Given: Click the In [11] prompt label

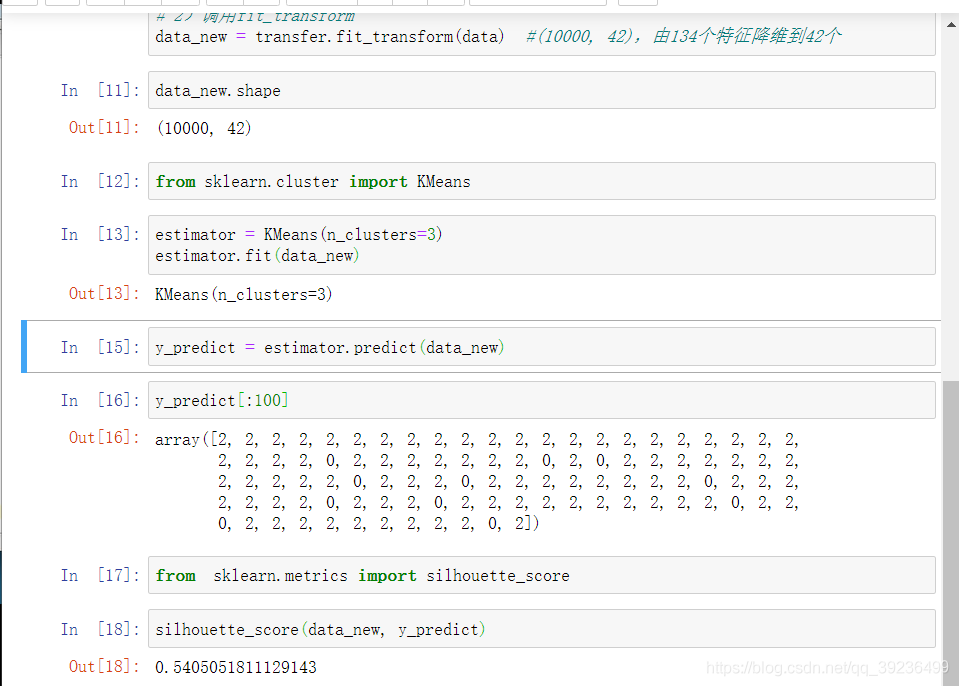Looking at the screenshot, I should [100, 90].
